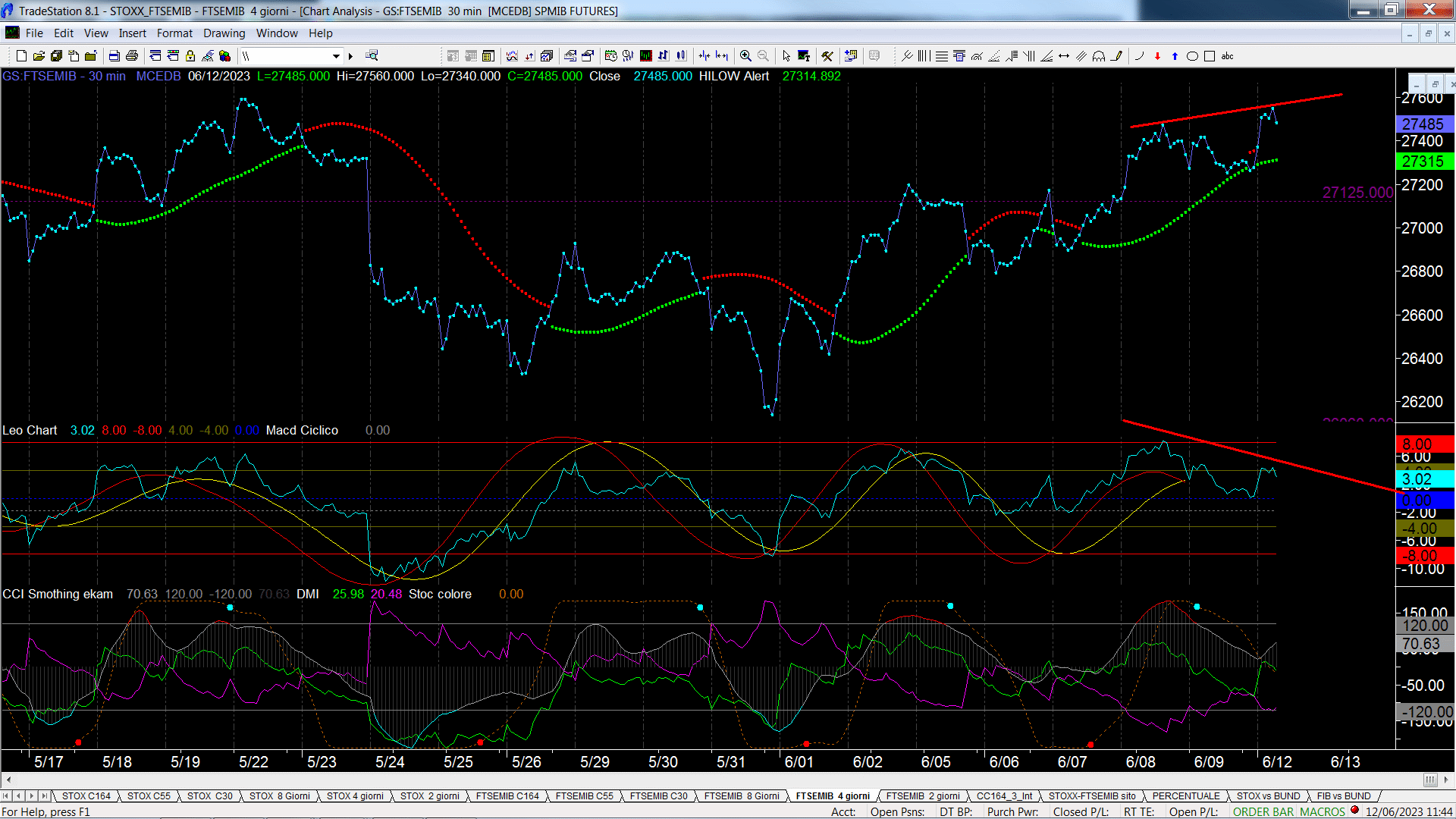Switch to the CC164_3_Int tab

1005,795
